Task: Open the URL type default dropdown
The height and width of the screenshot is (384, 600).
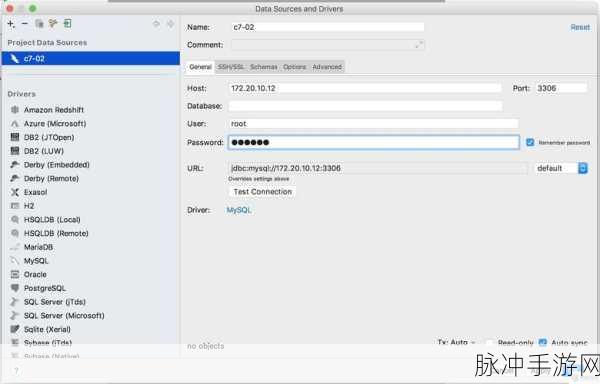Action: [561, 168]
